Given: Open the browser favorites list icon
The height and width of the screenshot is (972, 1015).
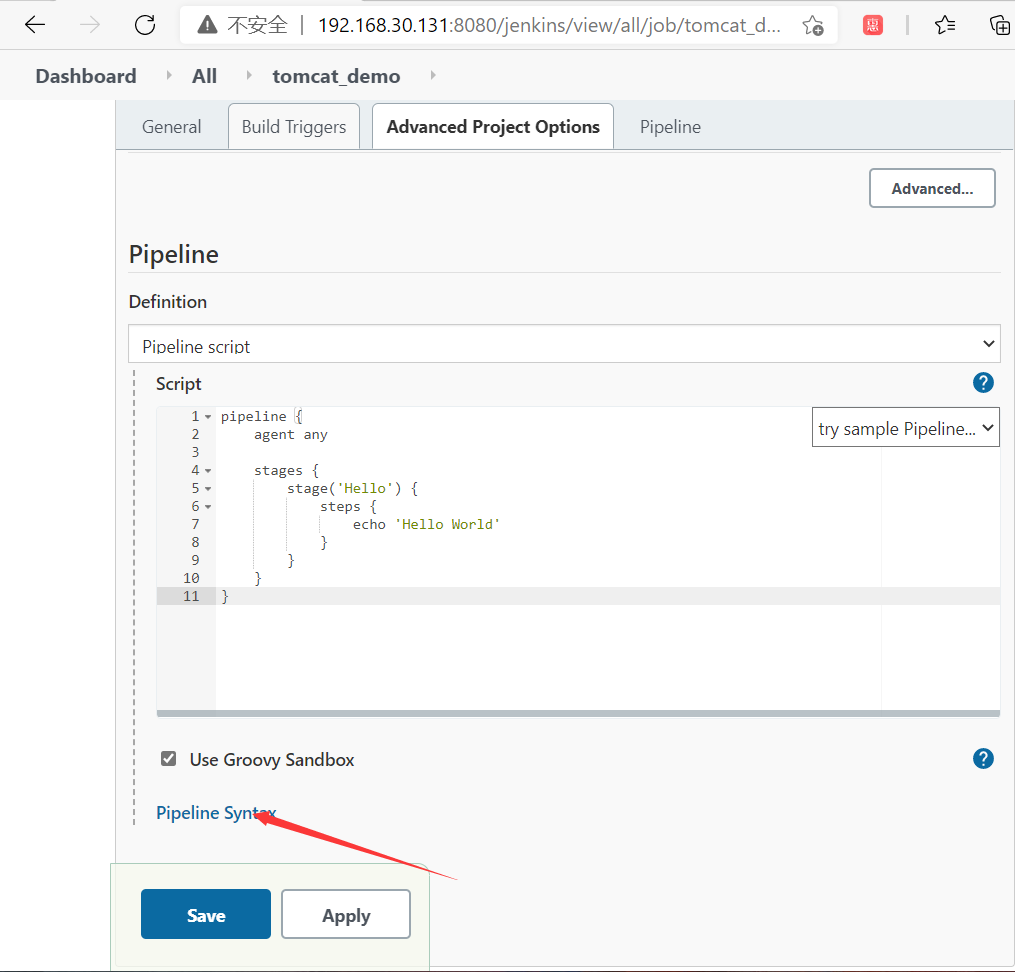Looking at the screenshot, I should [x=945, y=25].
